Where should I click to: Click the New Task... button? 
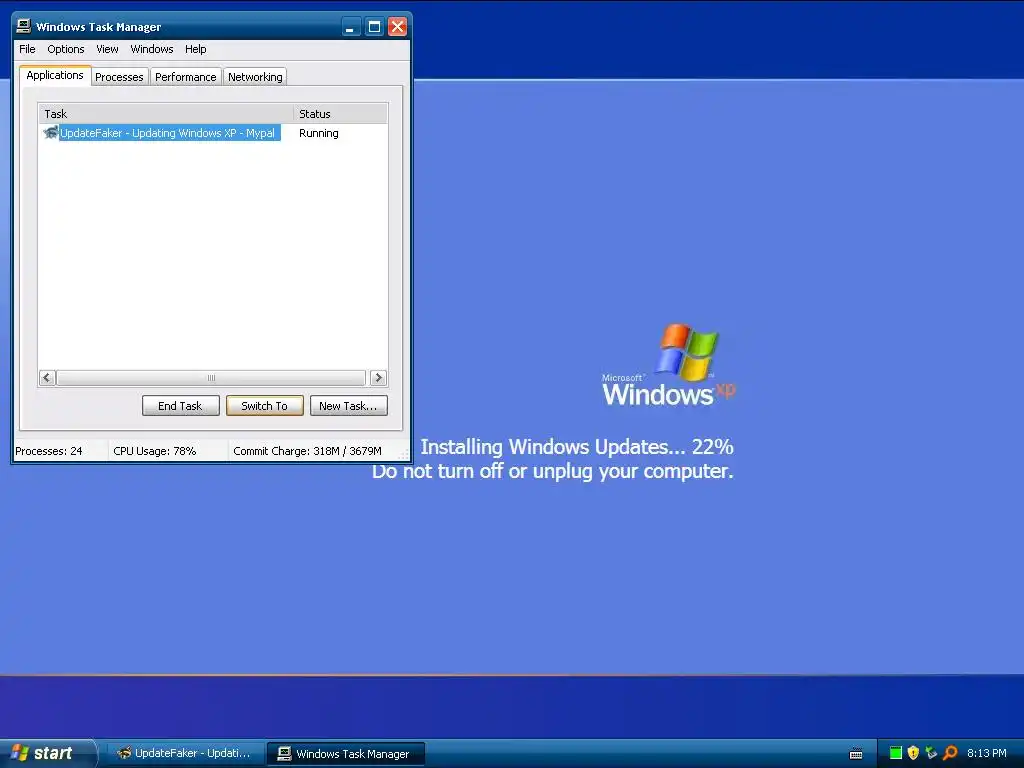(348, 406)
